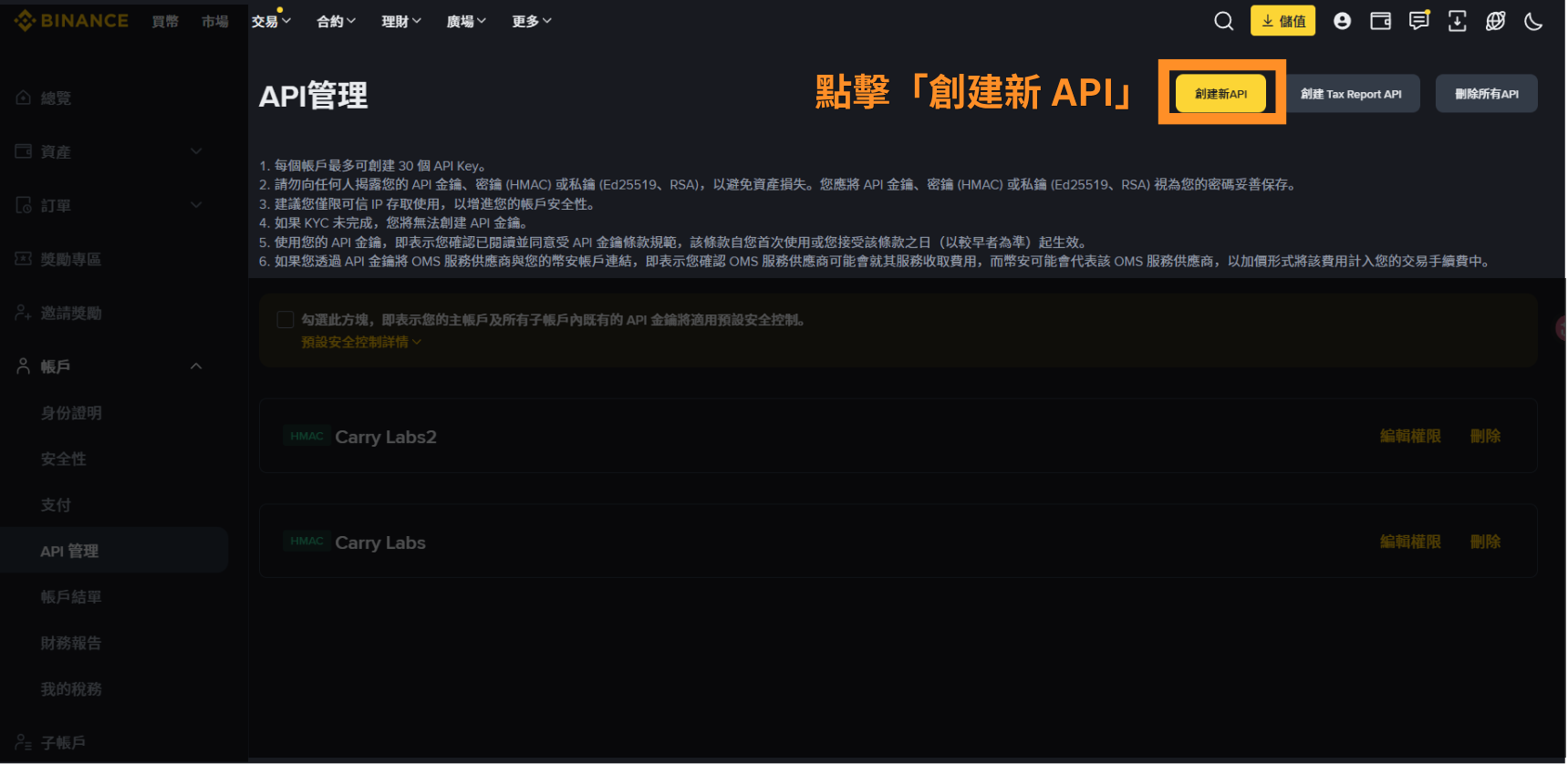1568x764 pixels.
Task: Open 安全性 in the sidebar
Action: click(64, 459)
